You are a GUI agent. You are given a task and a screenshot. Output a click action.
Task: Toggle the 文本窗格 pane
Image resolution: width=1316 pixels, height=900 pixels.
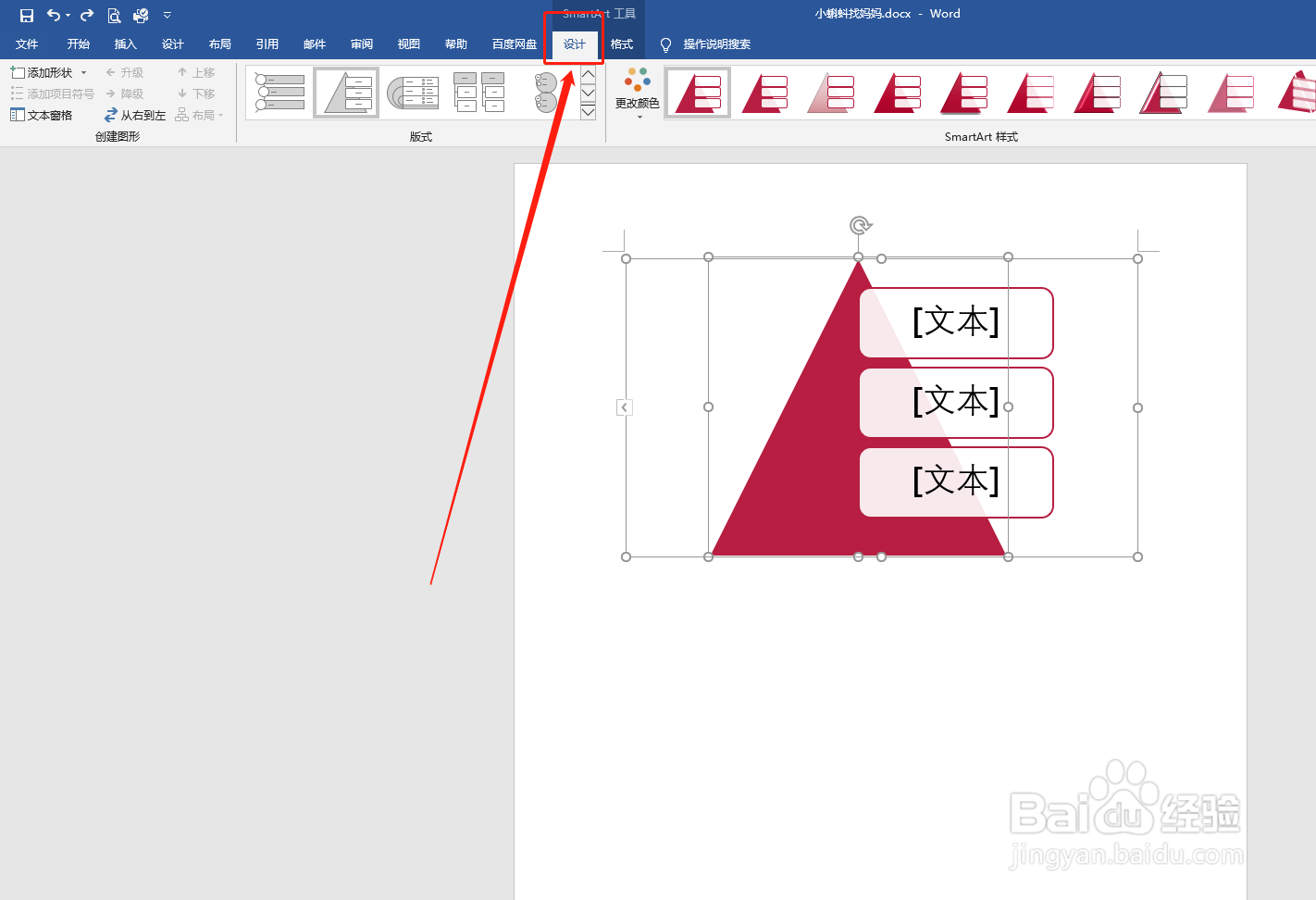tap(42, 115)
